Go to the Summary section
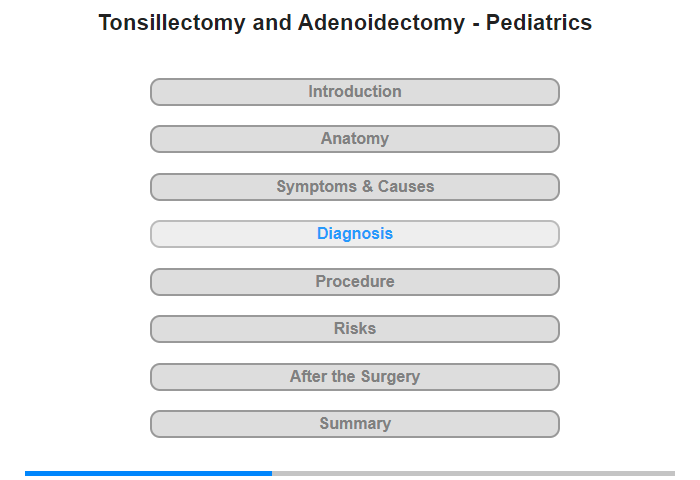 (x=354, y=424)
